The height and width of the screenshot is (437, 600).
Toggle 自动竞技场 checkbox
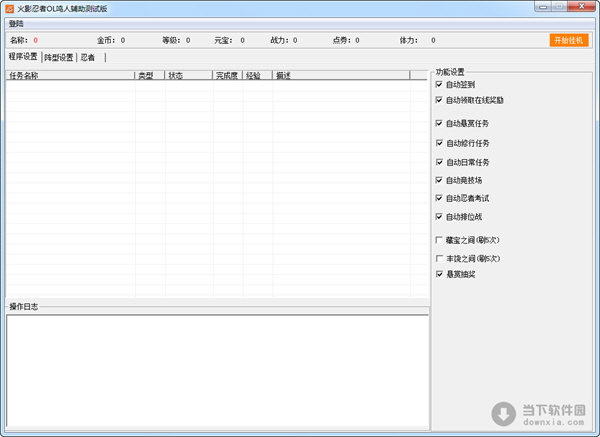pyautogui.click(x=439, y=180)
